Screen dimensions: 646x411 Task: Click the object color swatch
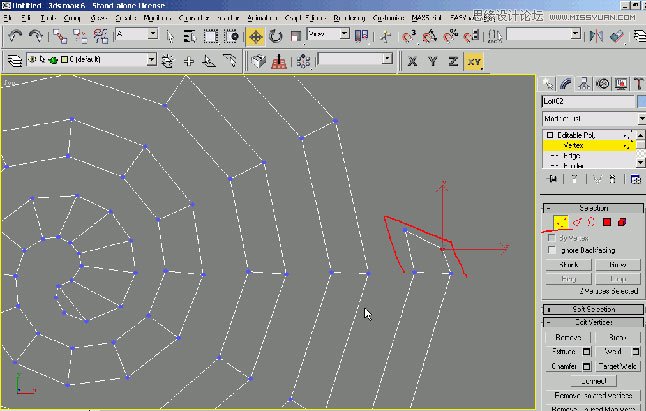coord(641,101)
